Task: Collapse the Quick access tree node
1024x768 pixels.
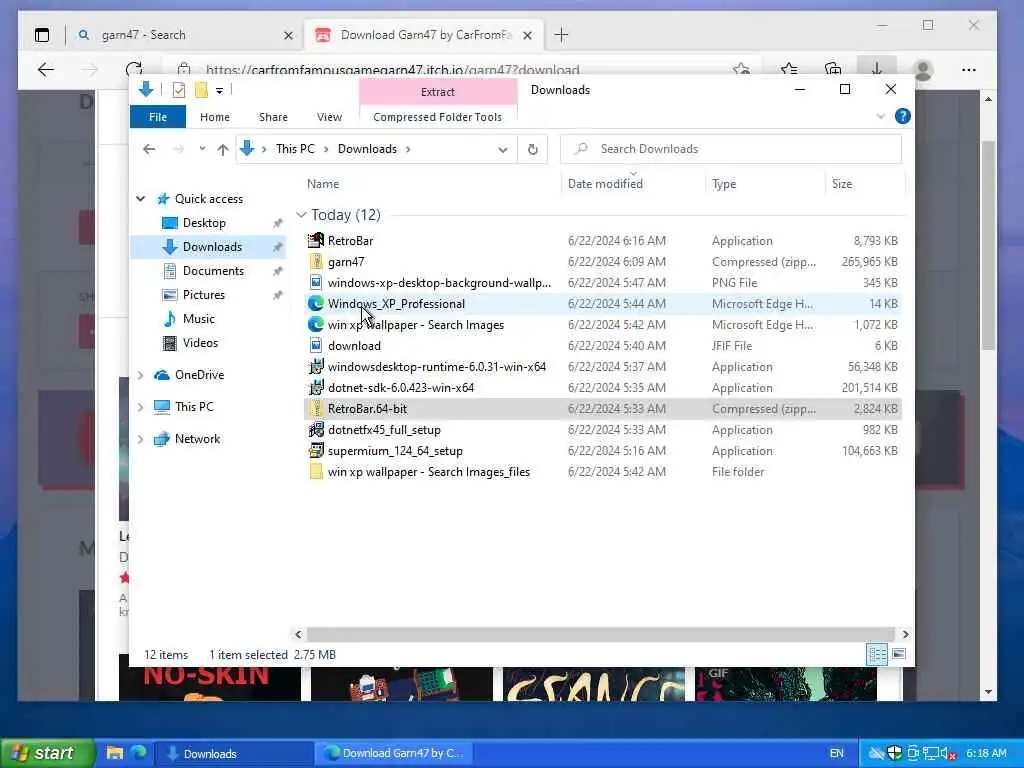Action: point(140,199)
